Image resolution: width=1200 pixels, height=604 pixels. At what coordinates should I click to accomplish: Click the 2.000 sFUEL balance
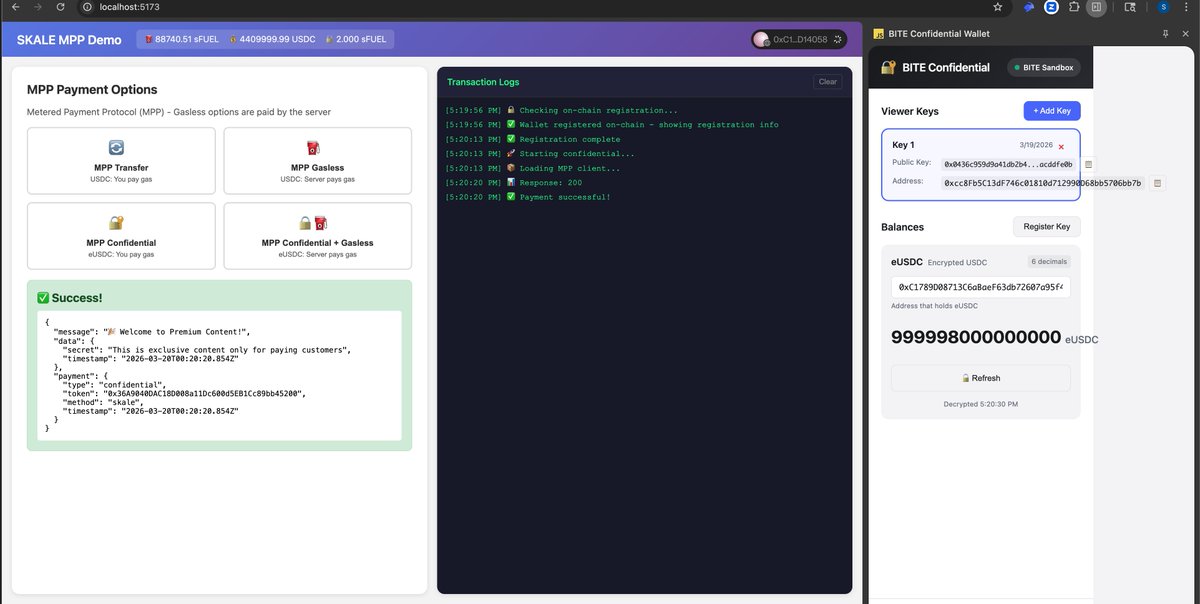coord(357,39)
